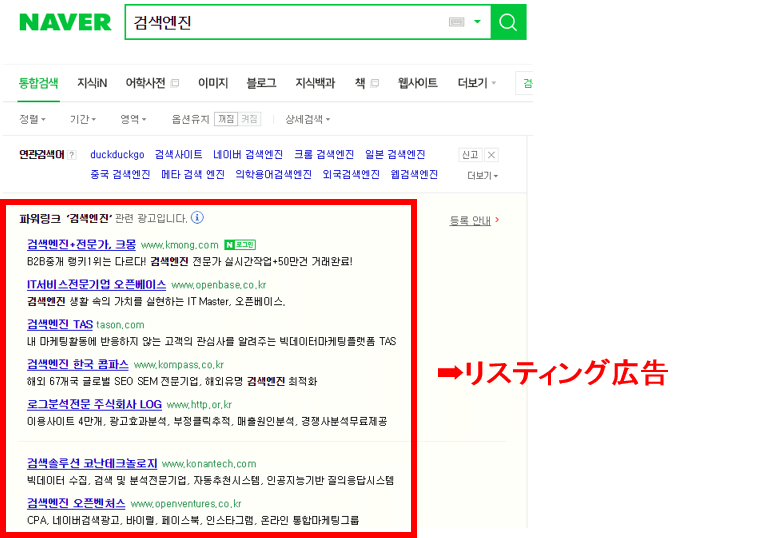Click the green search magnifier button
The width and height of the screenshot is (765, 538).
(508, 22)
